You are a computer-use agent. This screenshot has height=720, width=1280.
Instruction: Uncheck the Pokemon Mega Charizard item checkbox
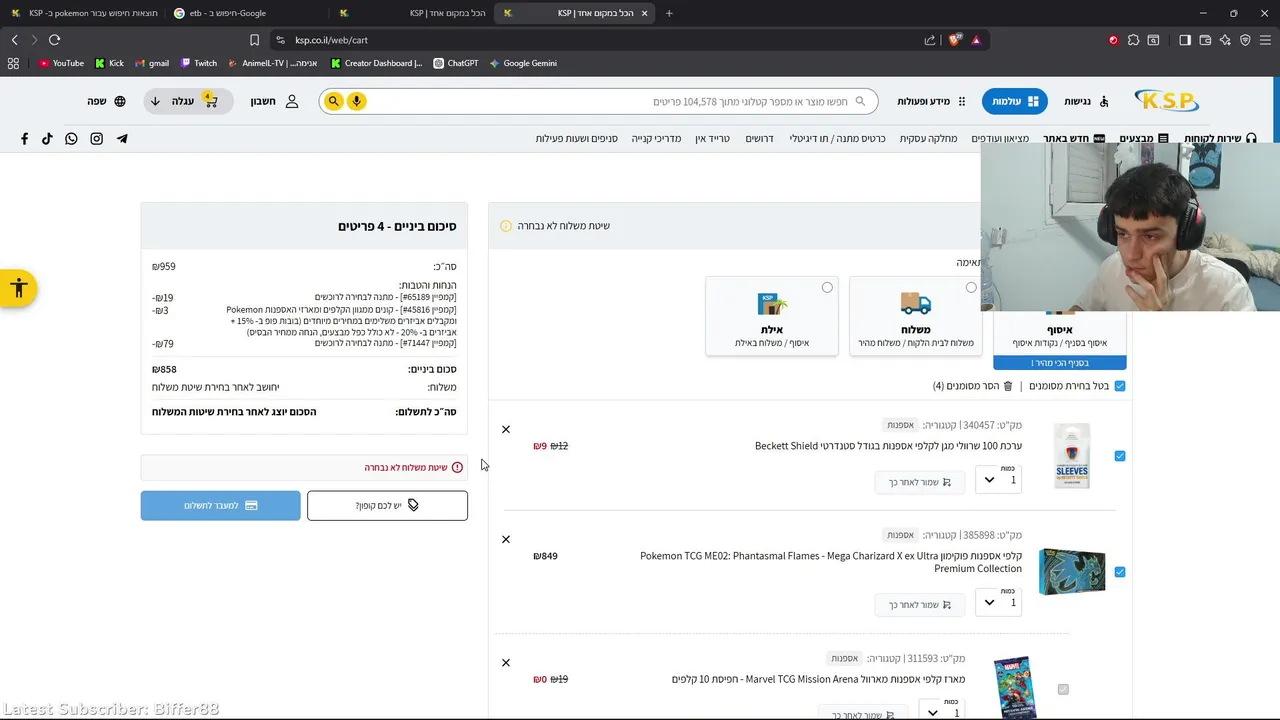click(1120, 572)
